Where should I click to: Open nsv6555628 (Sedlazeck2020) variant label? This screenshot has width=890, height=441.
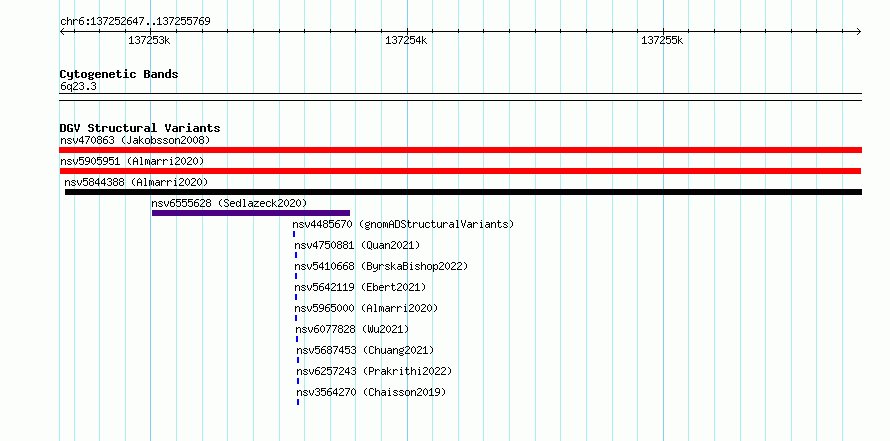(229, 203)
